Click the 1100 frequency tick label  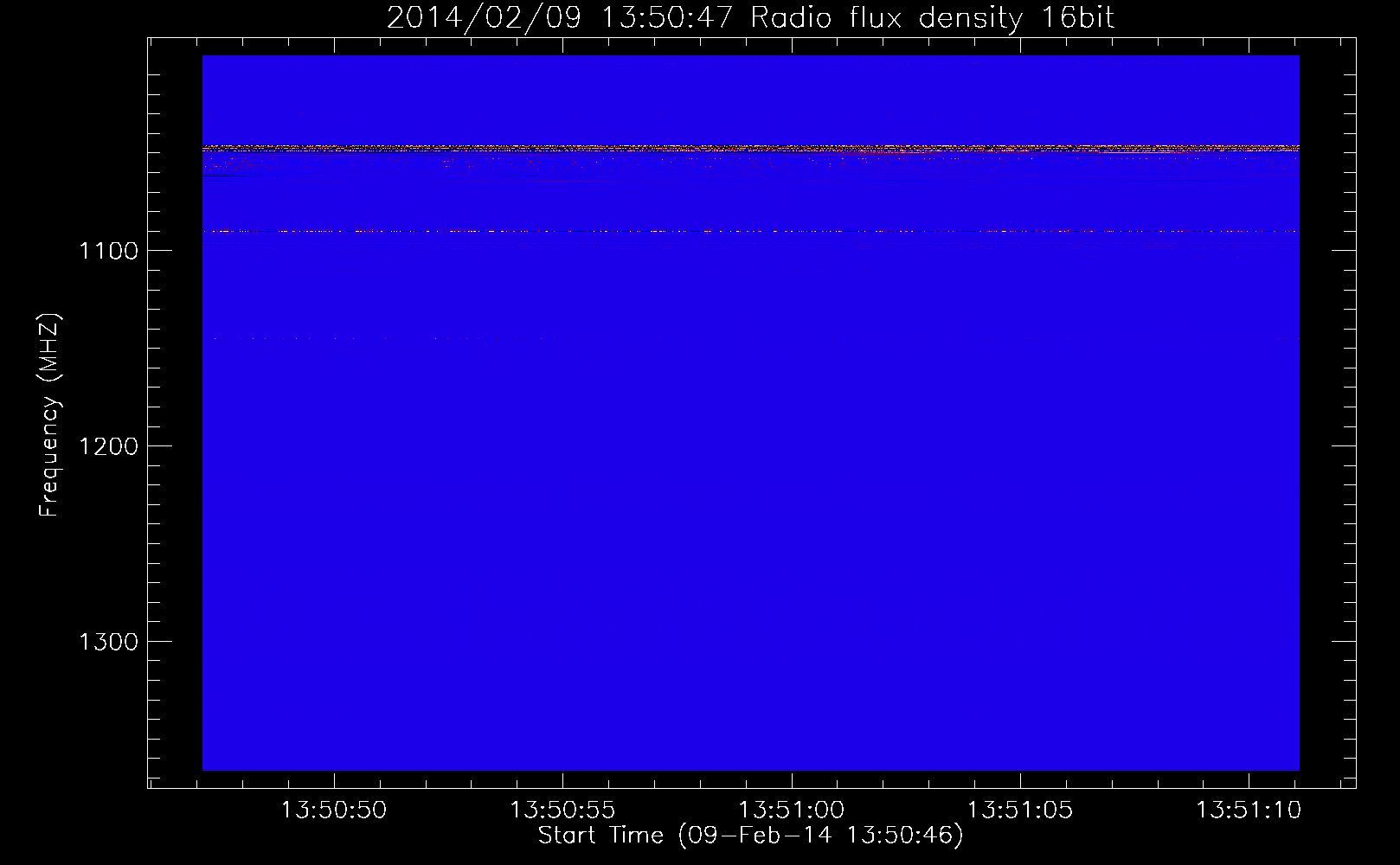coord(108,251)
